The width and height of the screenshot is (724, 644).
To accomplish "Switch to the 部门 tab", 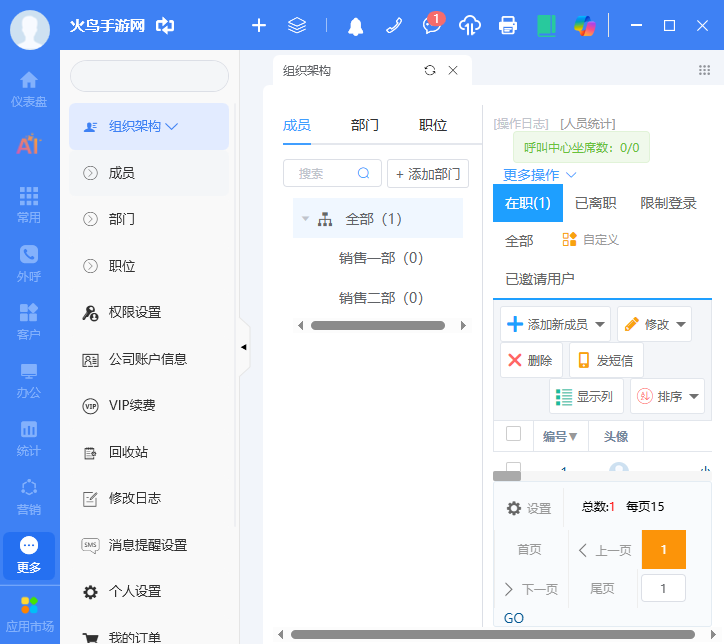I will 365,125.
